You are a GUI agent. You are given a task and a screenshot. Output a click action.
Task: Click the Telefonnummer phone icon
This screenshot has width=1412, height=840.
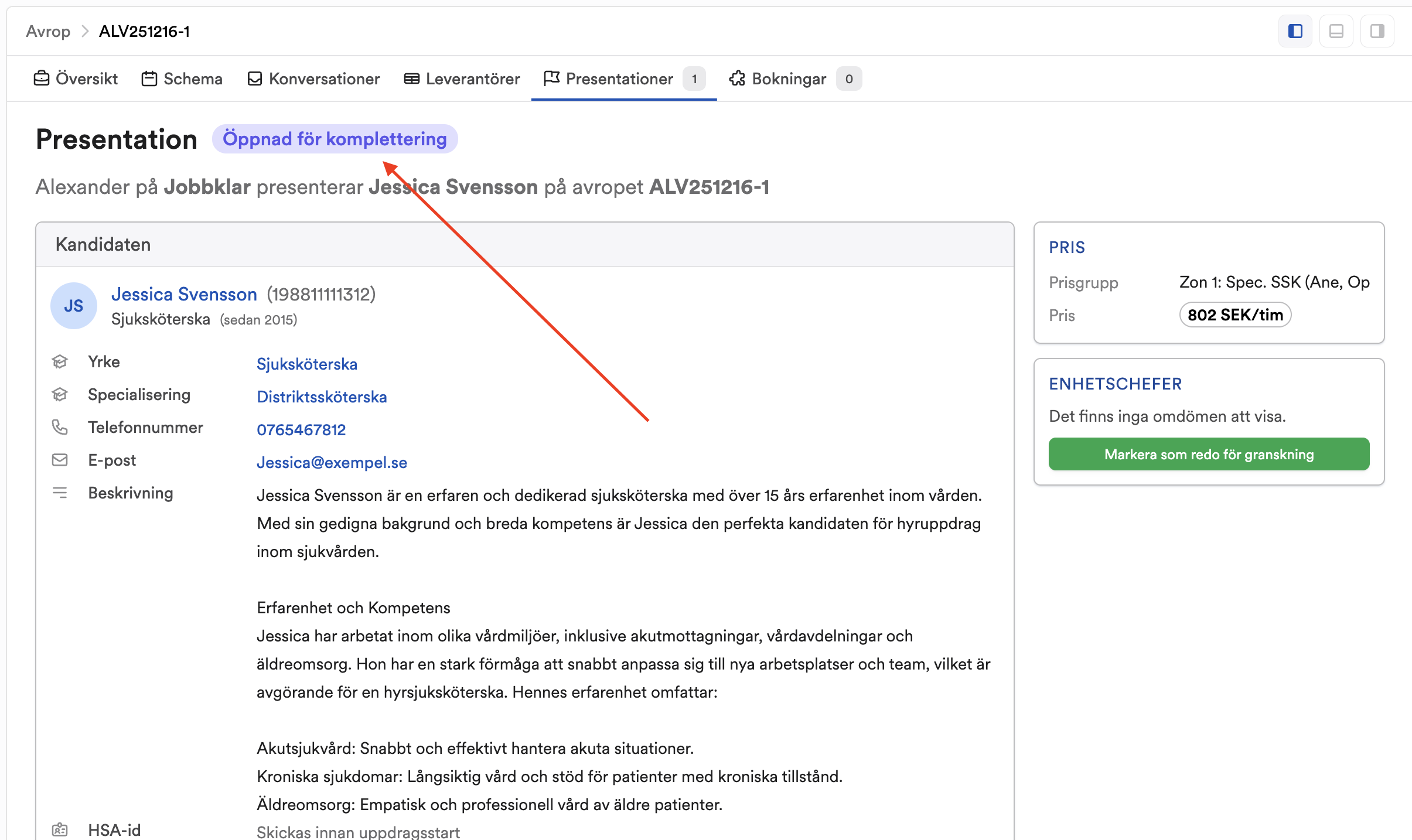click(60, 427)
